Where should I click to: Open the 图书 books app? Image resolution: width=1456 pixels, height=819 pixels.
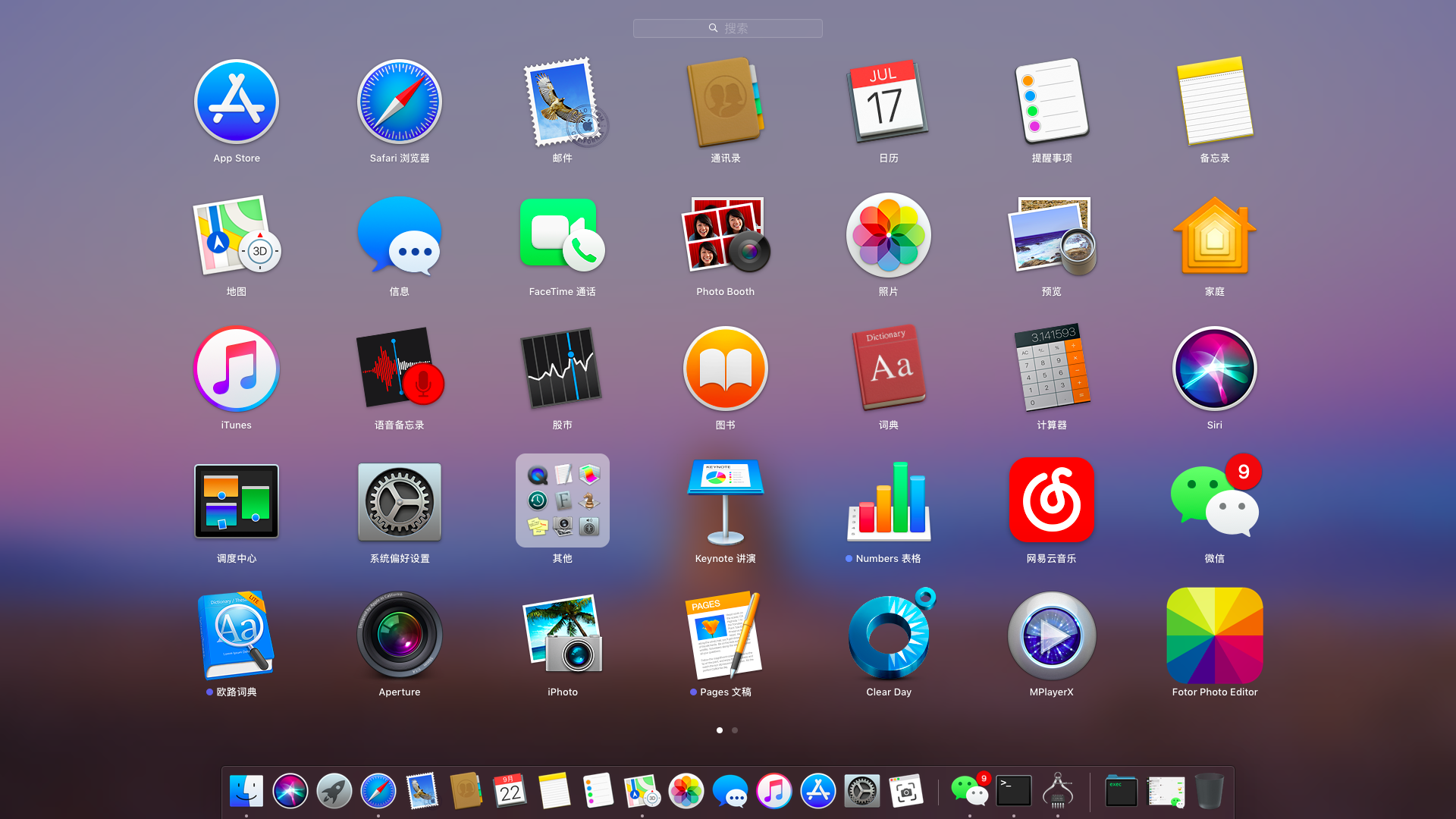[x=726, y=369]
